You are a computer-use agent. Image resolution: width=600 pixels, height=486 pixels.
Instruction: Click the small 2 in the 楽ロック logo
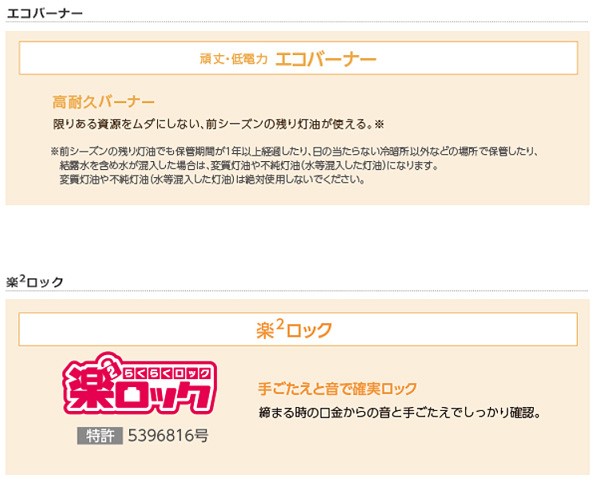[111, 370]
